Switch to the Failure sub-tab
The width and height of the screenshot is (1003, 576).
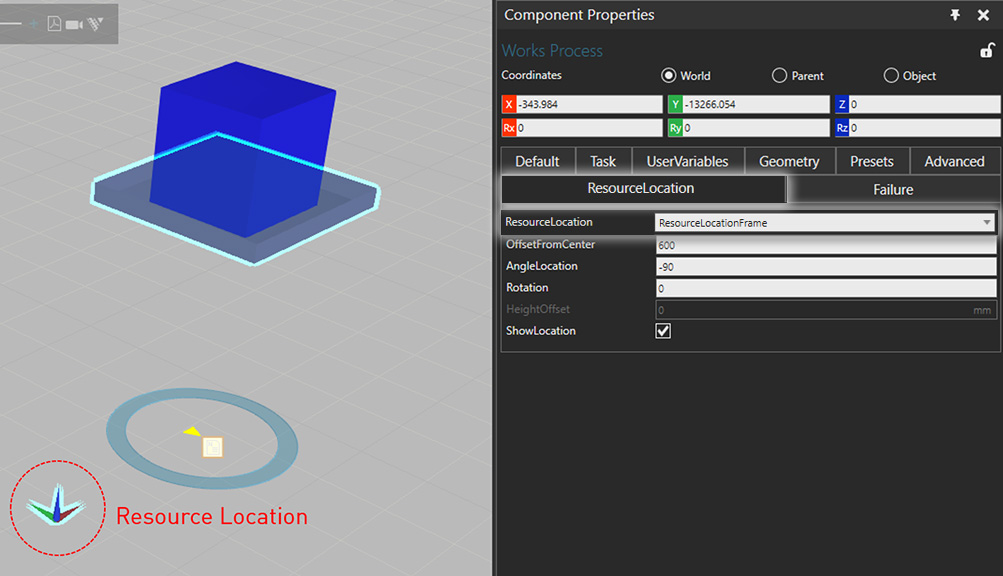[x=894, y=189]
